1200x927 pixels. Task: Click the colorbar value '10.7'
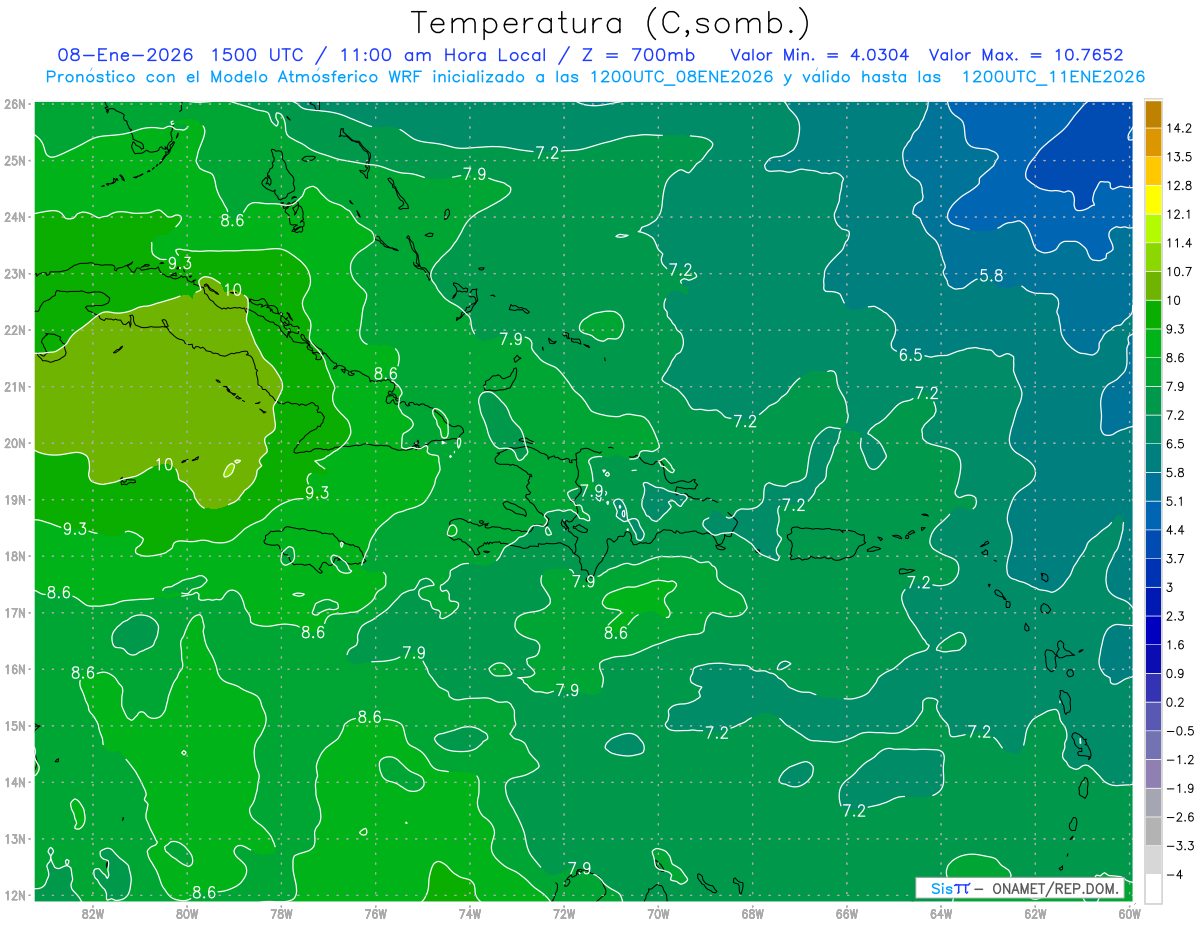tap(1178, 271)
